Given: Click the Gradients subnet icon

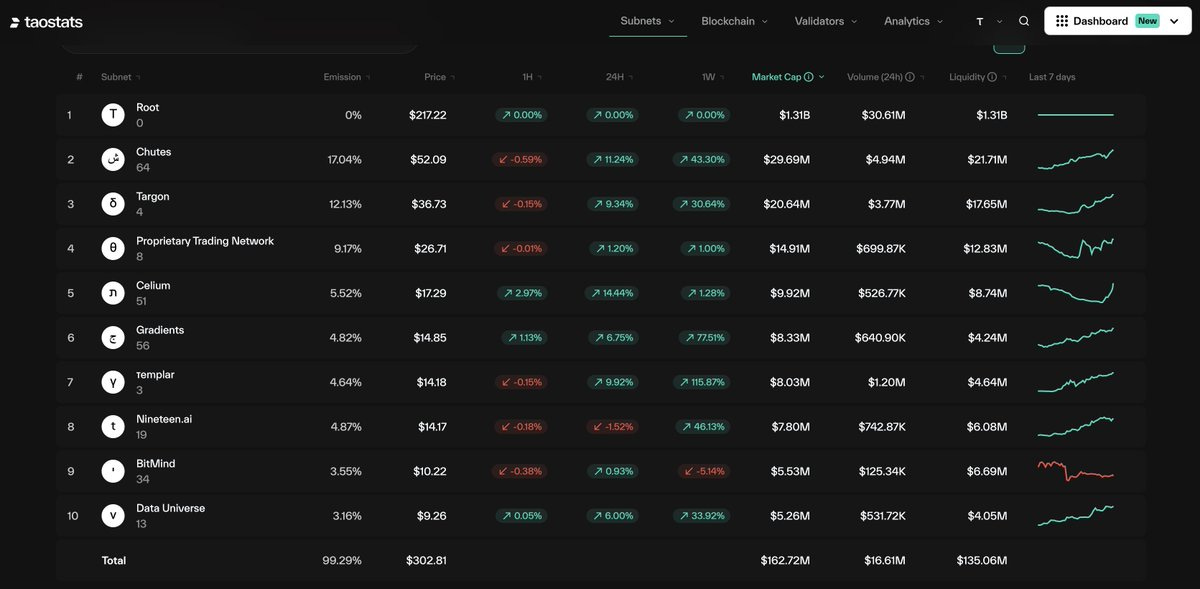Looking at the screenshot, I should pos(114,337).
